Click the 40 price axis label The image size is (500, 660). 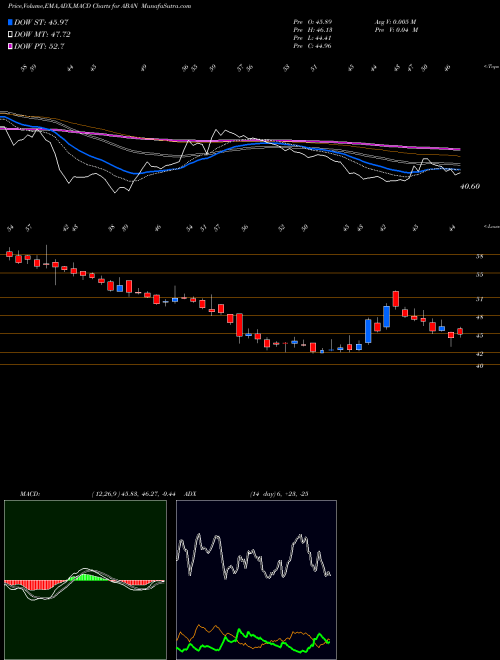(479, 366)
